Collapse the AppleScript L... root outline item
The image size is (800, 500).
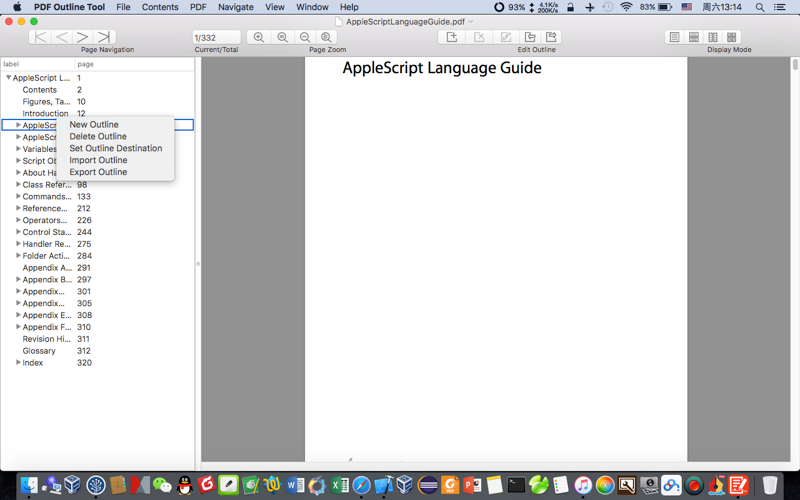tap(8, 78)
